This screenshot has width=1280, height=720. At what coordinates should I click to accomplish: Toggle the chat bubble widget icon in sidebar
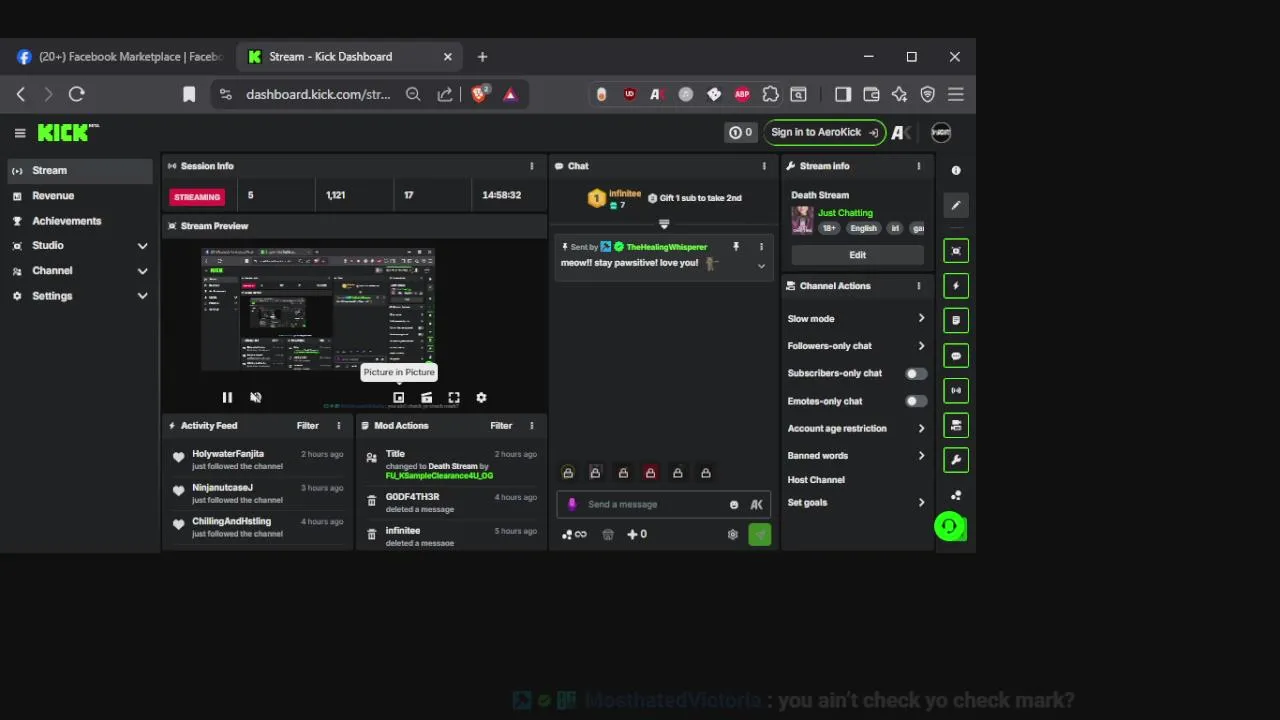pos(956,356)
